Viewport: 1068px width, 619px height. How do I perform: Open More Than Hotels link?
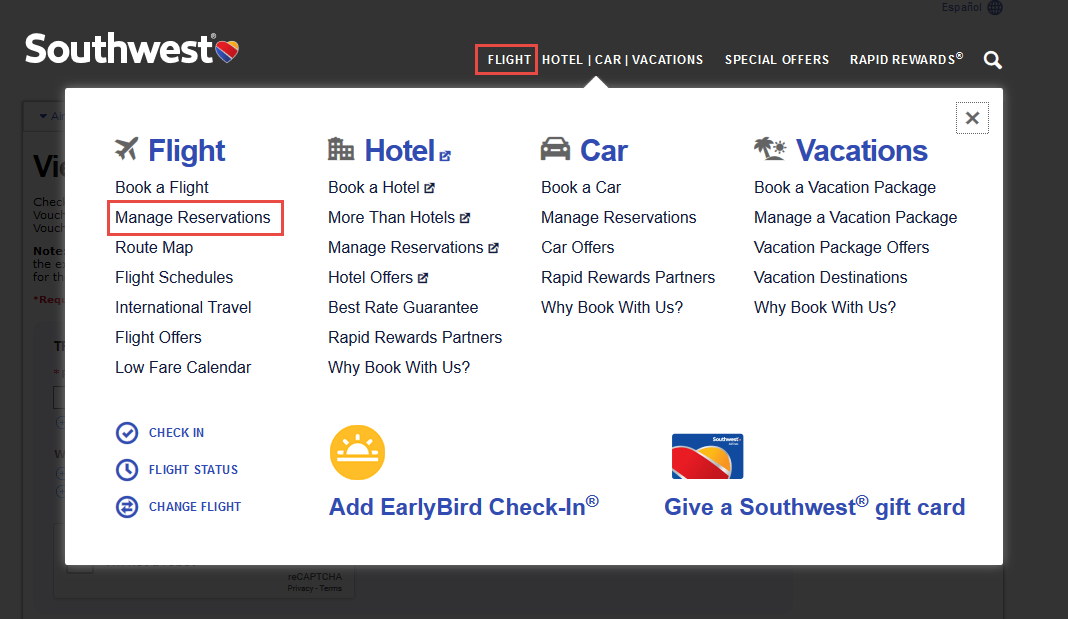point(398,217)
